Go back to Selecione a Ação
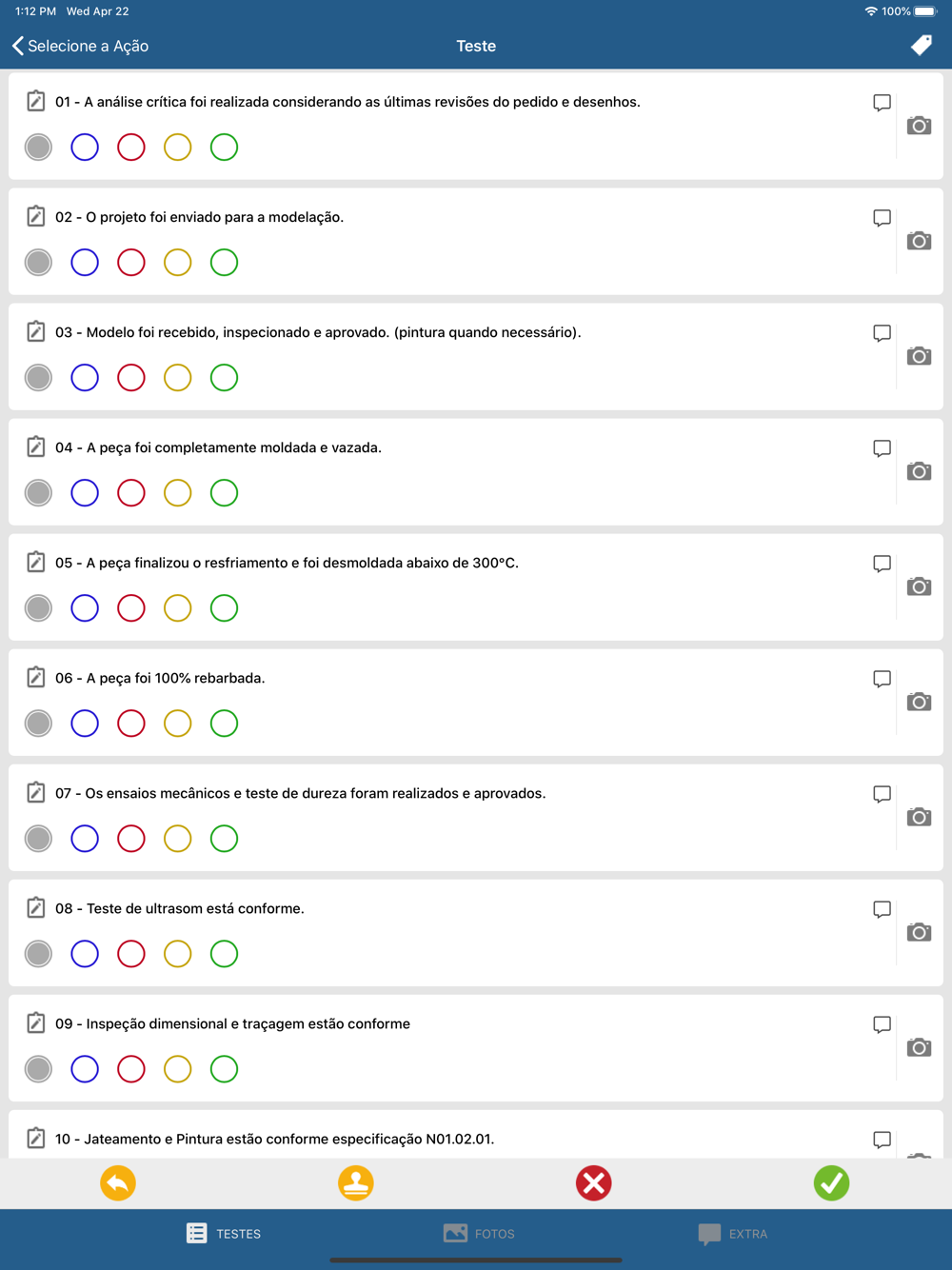Viewport: 952px width, 1270px height. (x=81, y=46)
